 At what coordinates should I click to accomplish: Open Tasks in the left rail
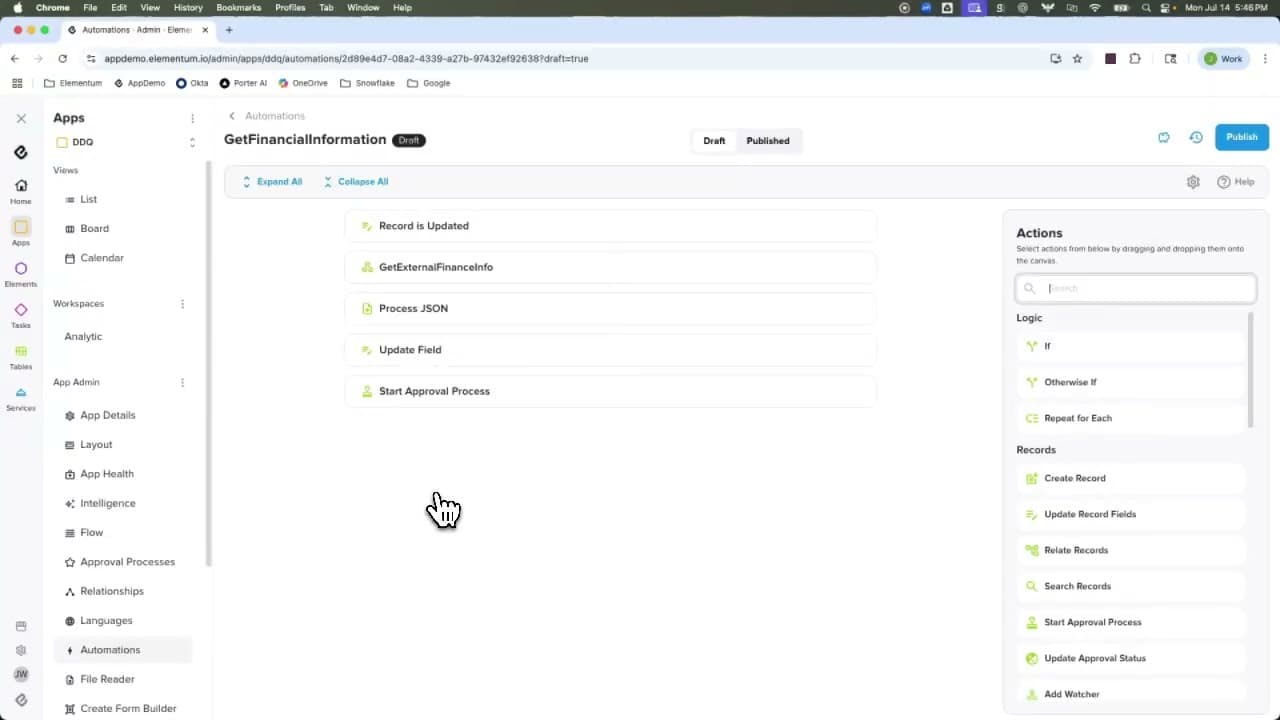(x=21, y=316)
